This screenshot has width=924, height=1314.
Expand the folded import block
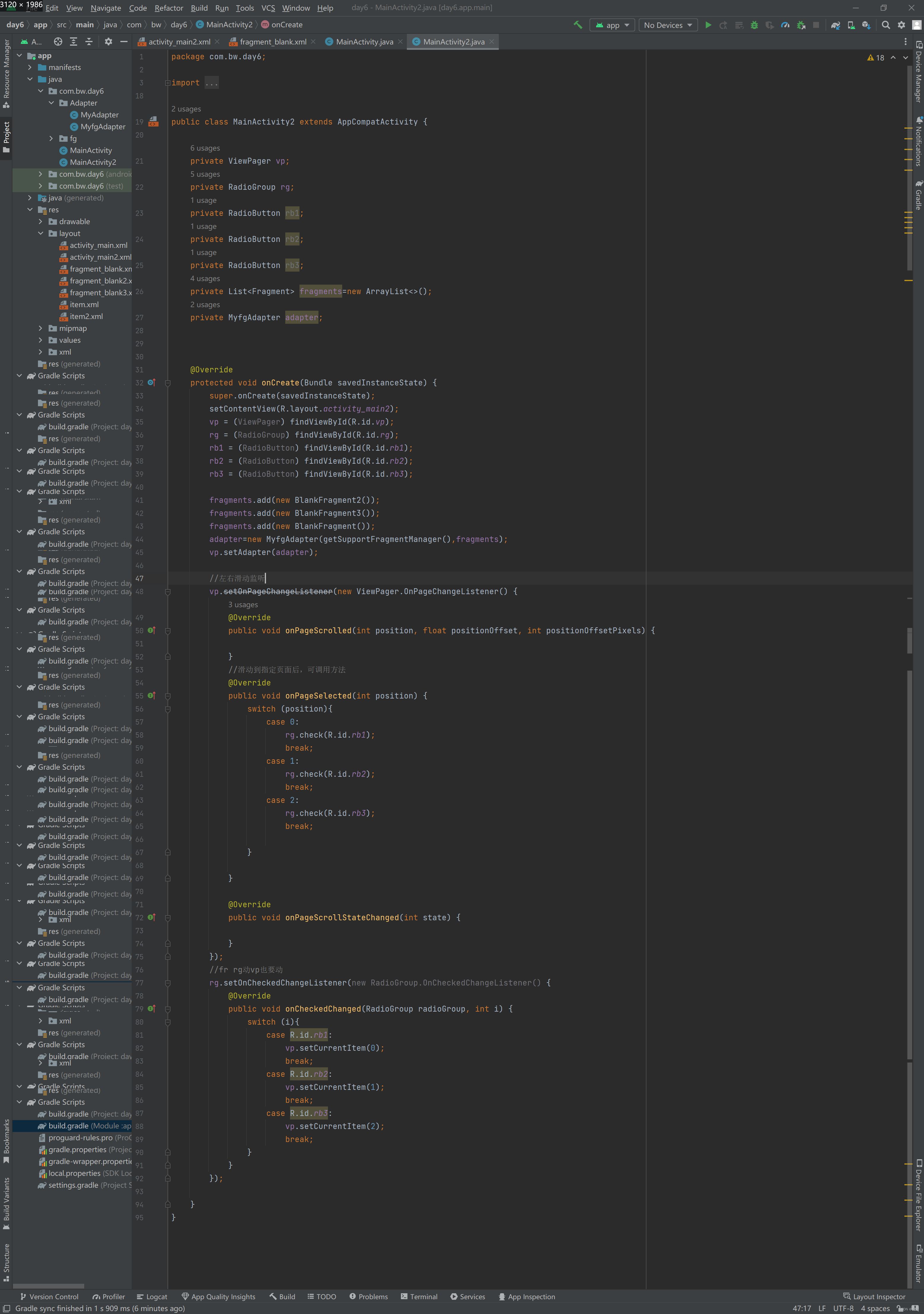[168, 83]
